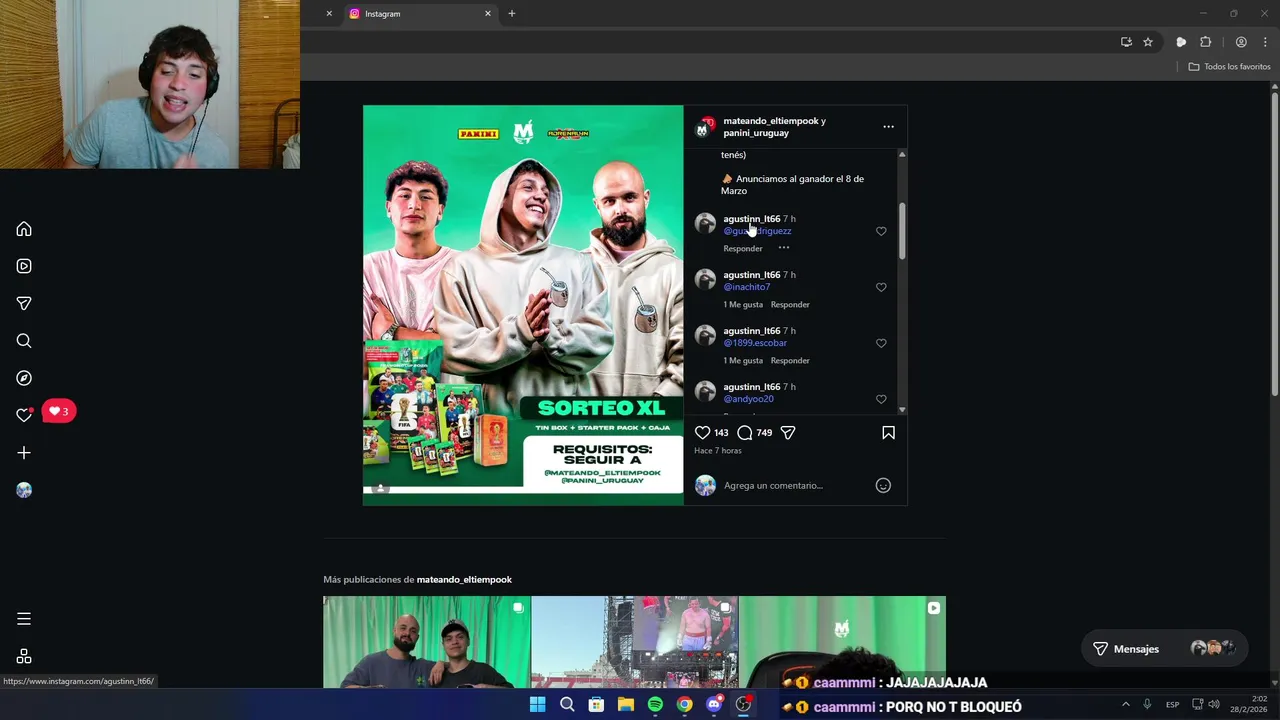View '1 Me gusta' on @inachito7 comment
This screenshot has width=1280, height=720.
click(743, 304)
